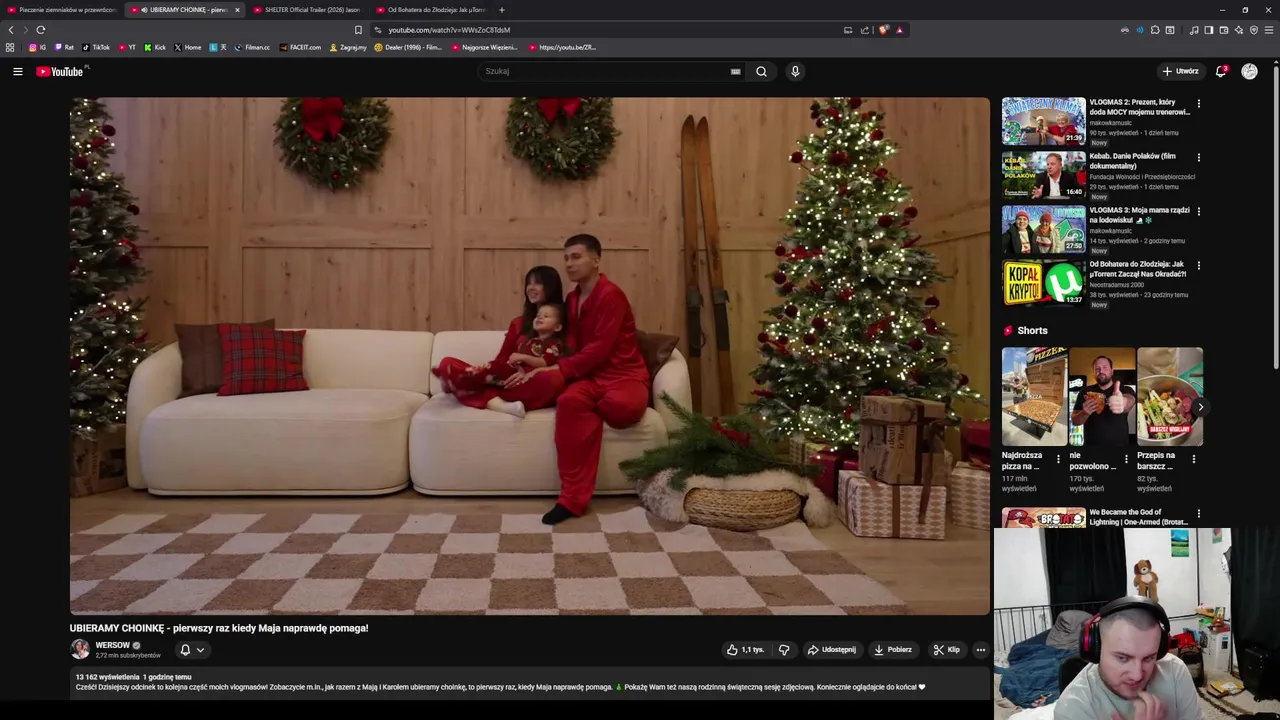Open the VLOGMAS 2 video thumbnail

1044,121
